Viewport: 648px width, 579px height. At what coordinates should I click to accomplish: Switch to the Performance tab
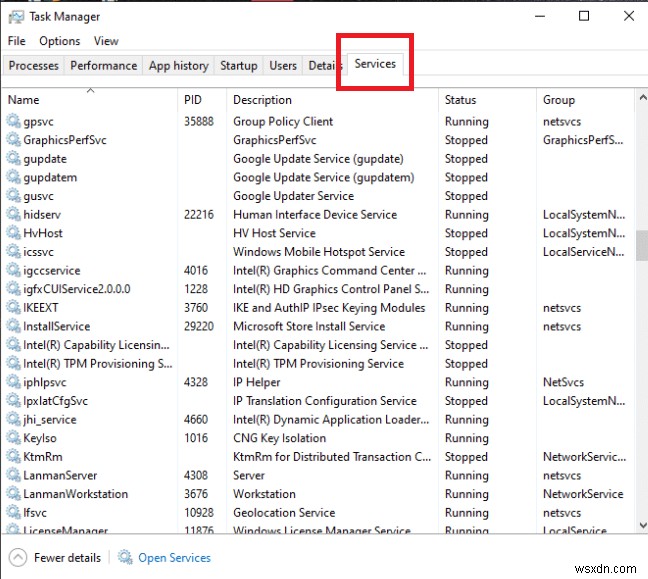[x=103, y=66]
